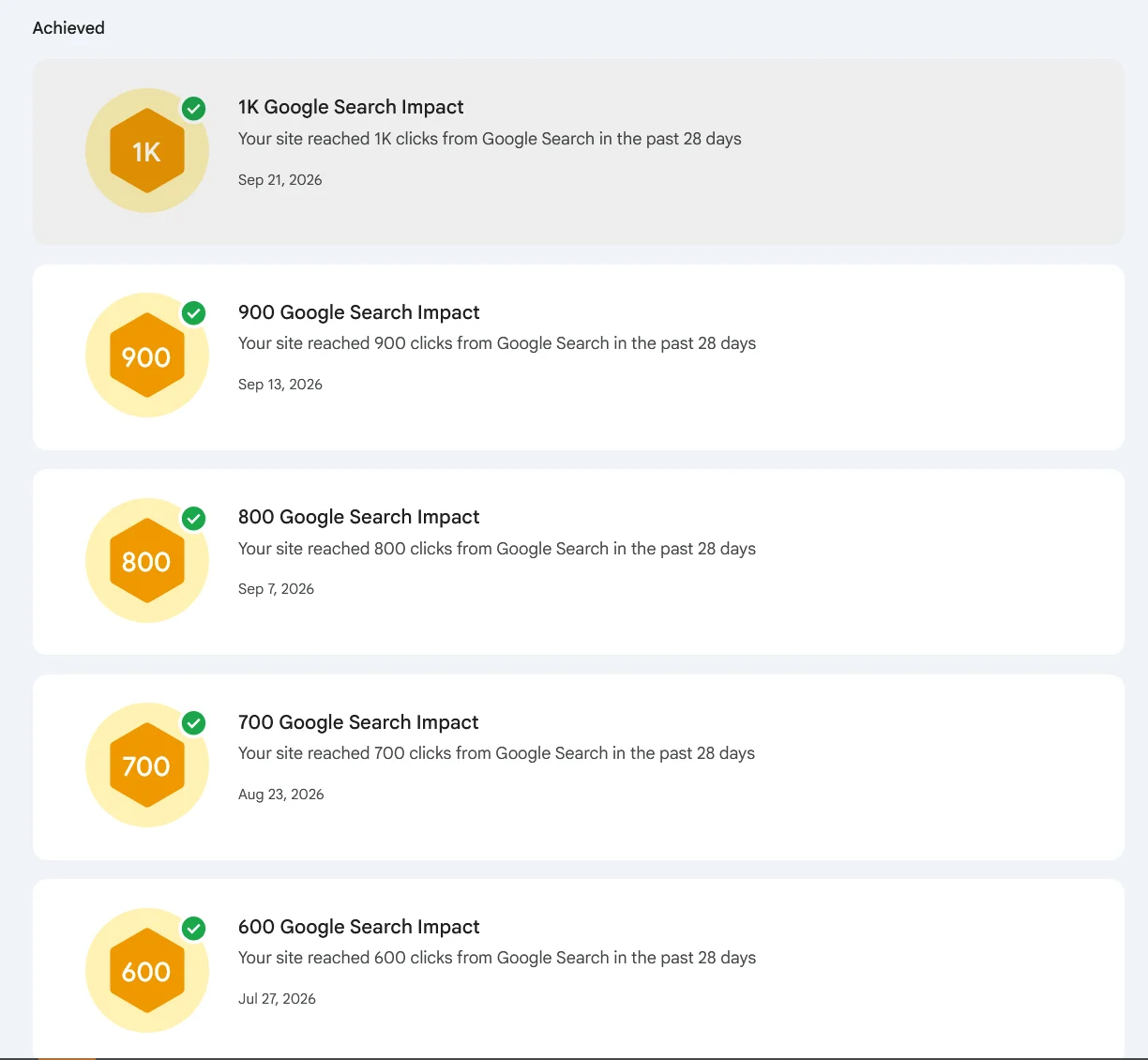Select description 'Your site reached 900 clicks'

click(497, 343)
